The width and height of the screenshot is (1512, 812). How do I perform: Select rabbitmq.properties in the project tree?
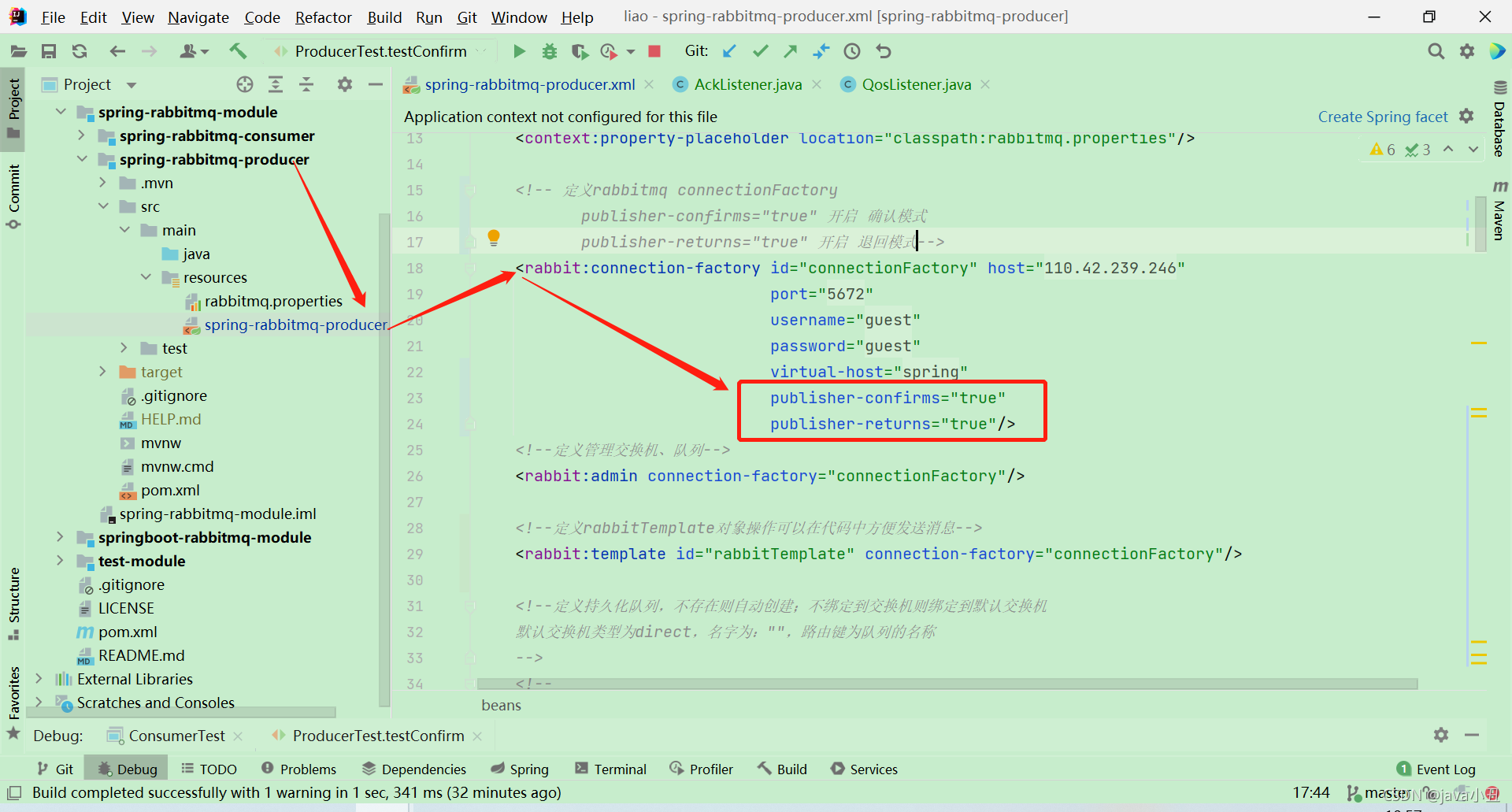tap(273, 301)
